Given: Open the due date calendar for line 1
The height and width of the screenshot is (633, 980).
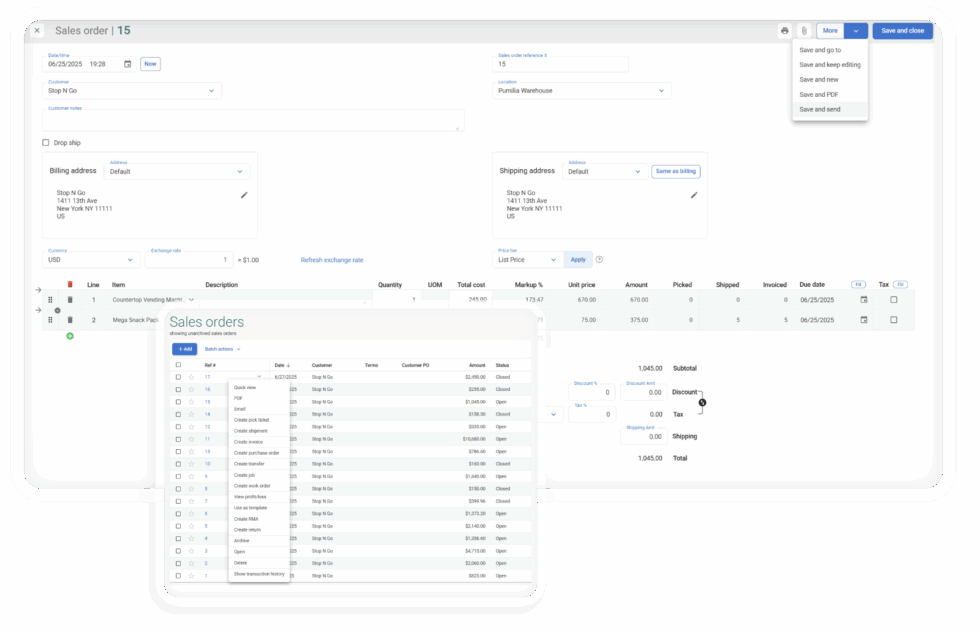Looking at the screenshot, I should (x=862, y=300).
